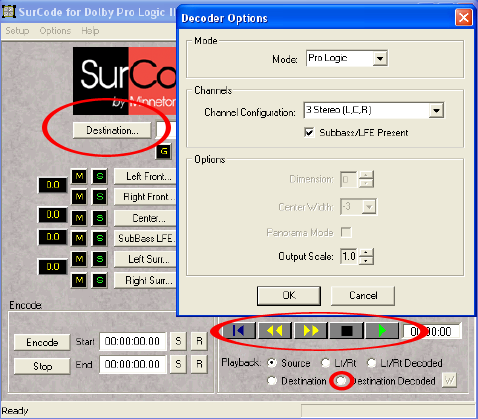Click the End timecode field
This screenshot has height=419, width=478.
(133, 364)
